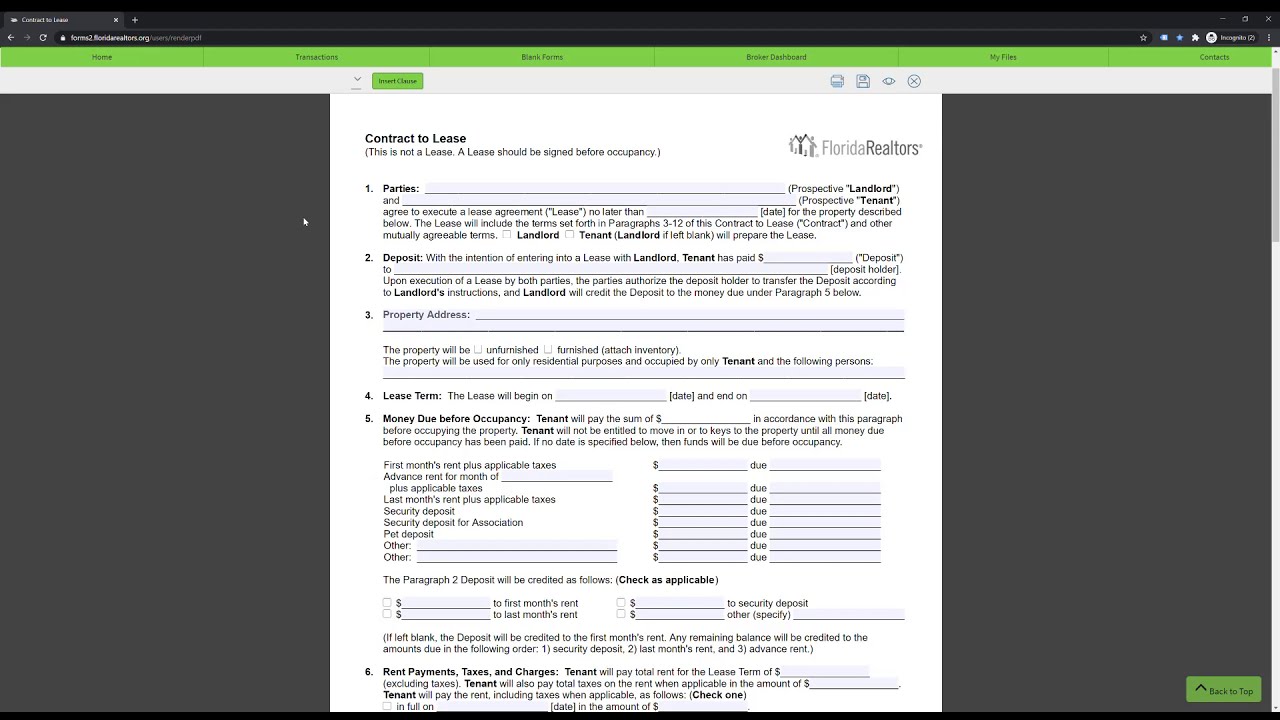Click the 'Contract to Lease' heading text
Image resolution: width=1280 pixels, height=720 pixels.
tap(415, 139)
